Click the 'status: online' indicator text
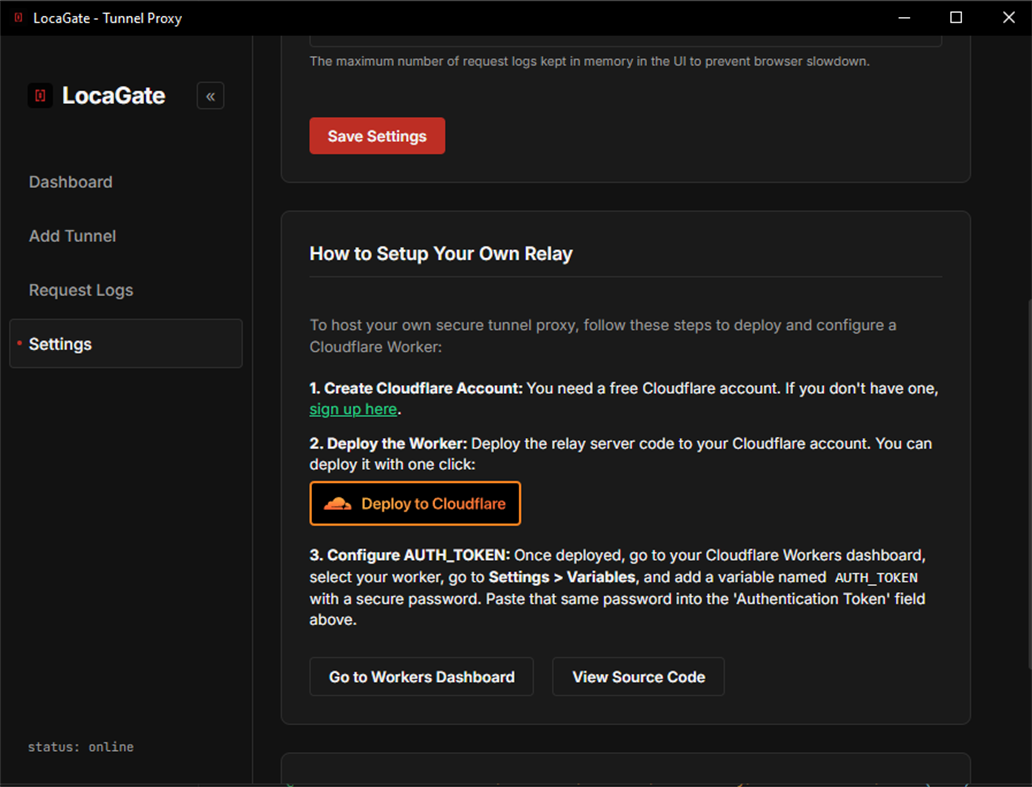Image resolution: width=1032 pixels, height=787 pixels. pos(80,747)
